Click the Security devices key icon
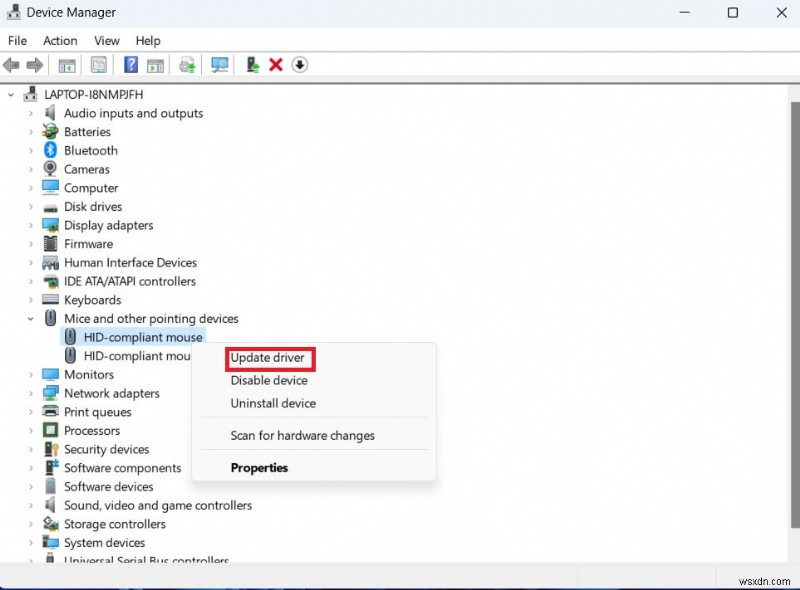This screenshot has height=590, width=800. point(51,449)
